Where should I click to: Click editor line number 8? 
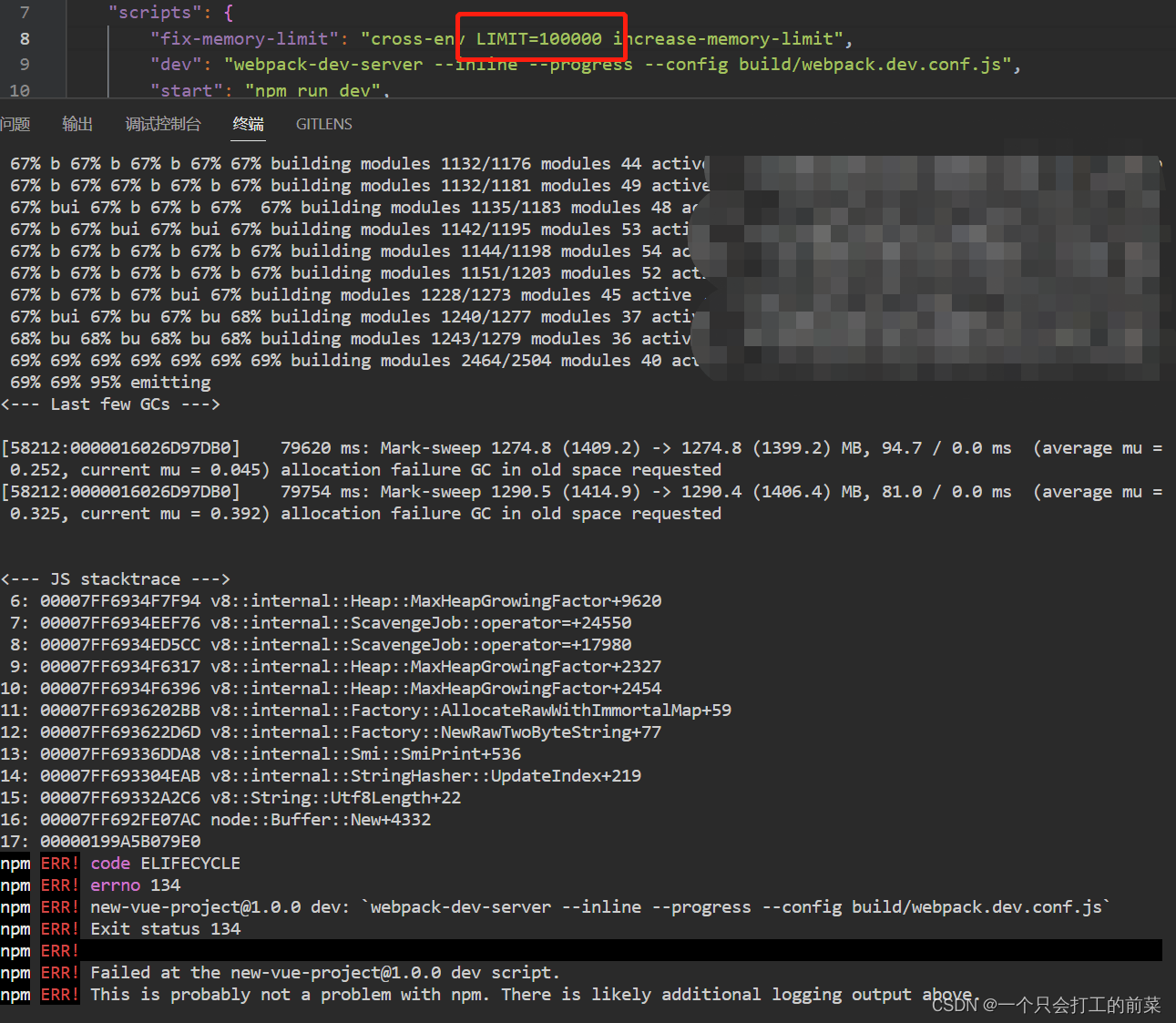pyautogui.click(x=25, y=39)
